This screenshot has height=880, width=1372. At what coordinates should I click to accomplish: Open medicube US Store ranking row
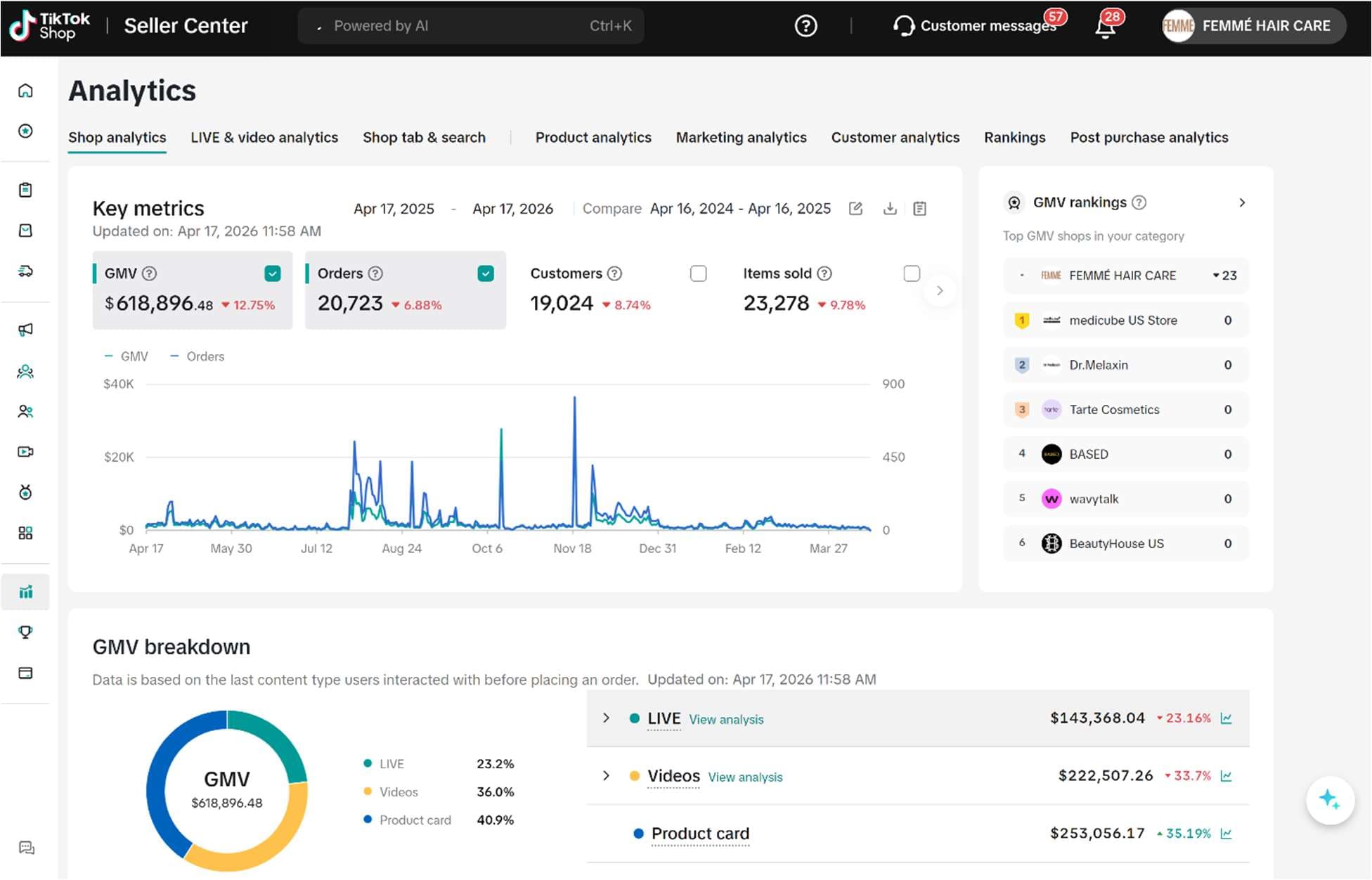coord(1125,321)
